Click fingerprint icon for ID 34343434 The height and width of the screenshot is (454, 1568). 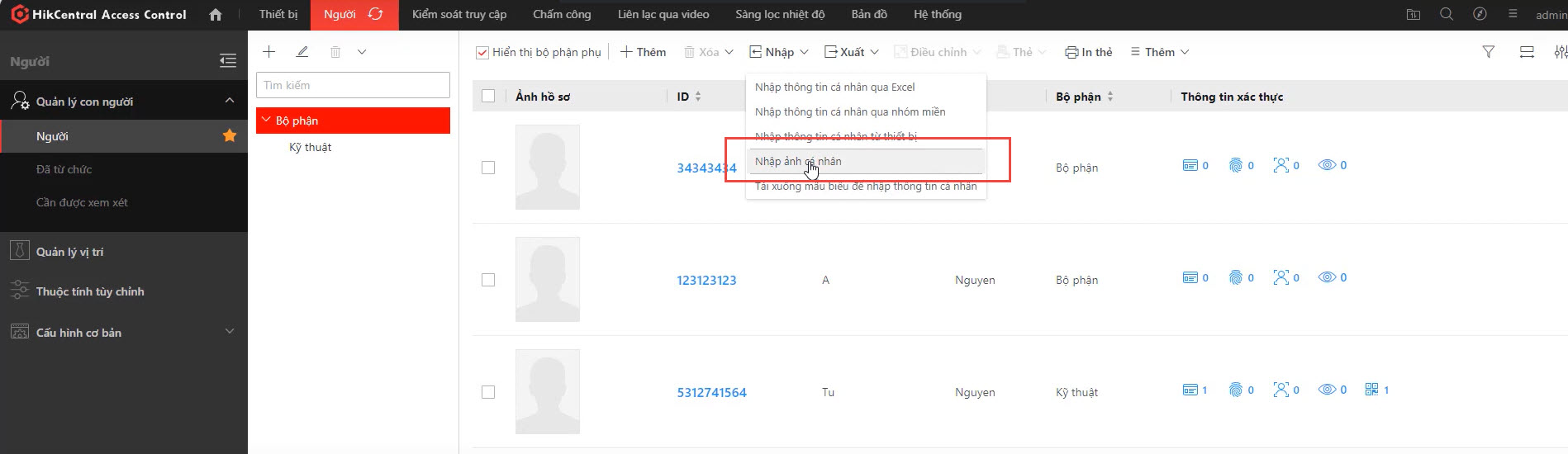click(1236, 165)
